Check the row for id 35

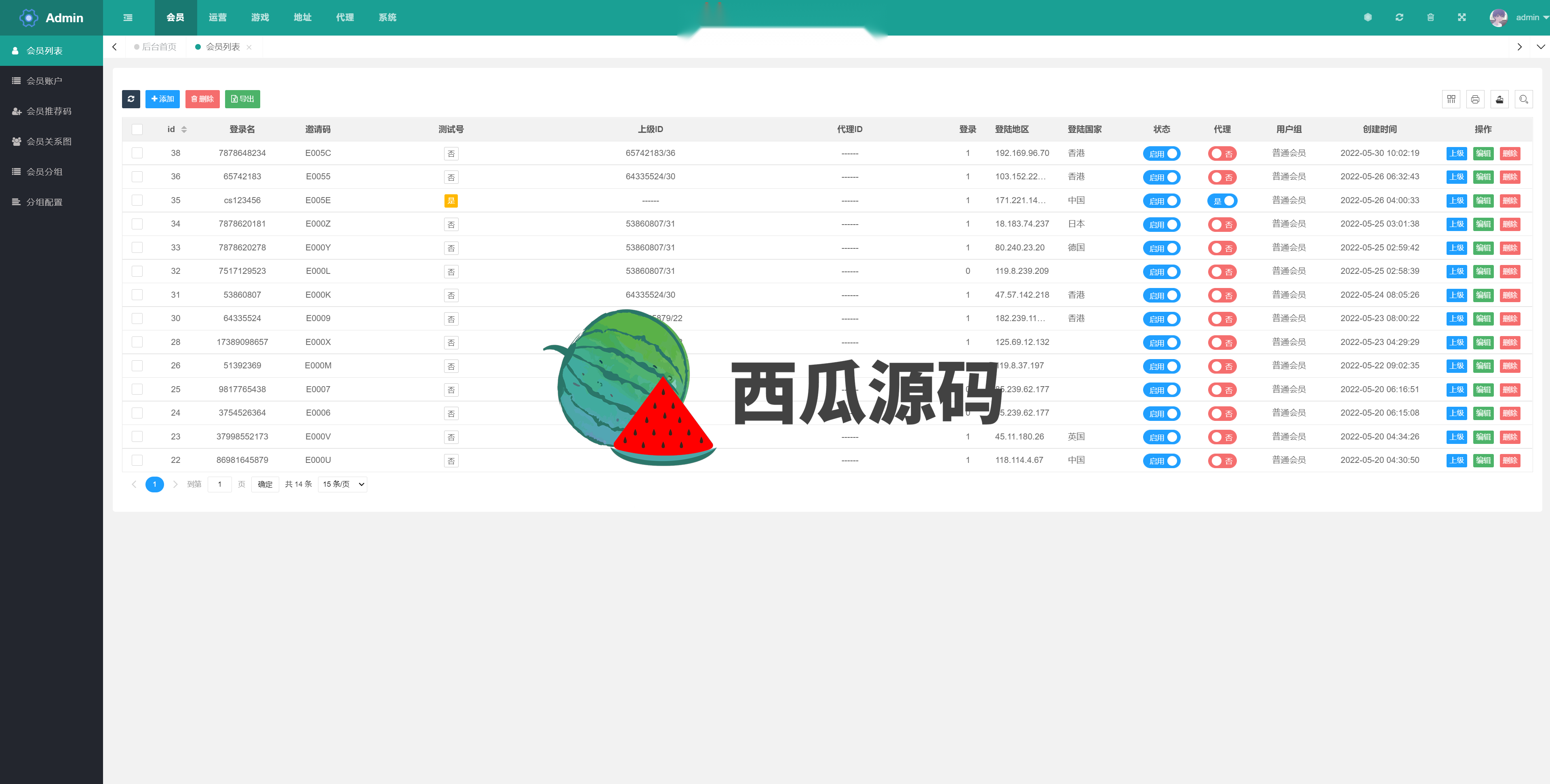[137, 200]
